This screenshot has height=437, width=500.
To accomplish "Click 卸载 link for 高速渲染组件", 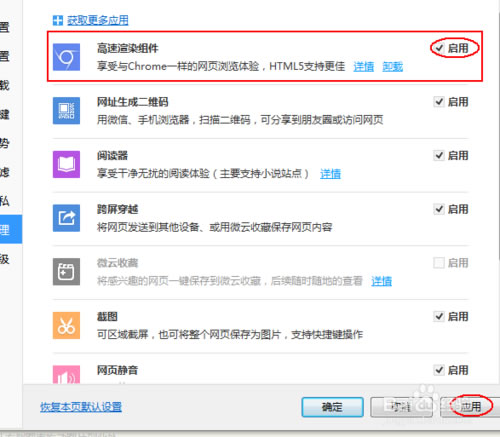I will pyautogui.click(x=393, y=67).
